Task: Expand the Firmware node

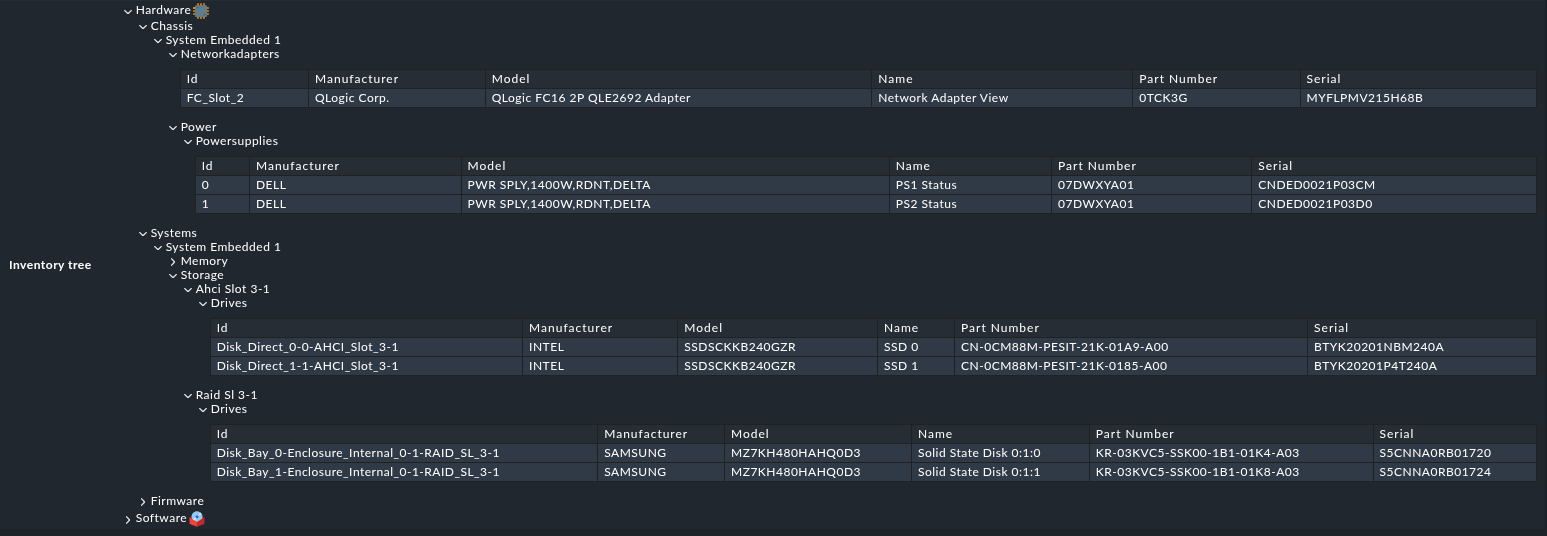Action: (143, 502)
